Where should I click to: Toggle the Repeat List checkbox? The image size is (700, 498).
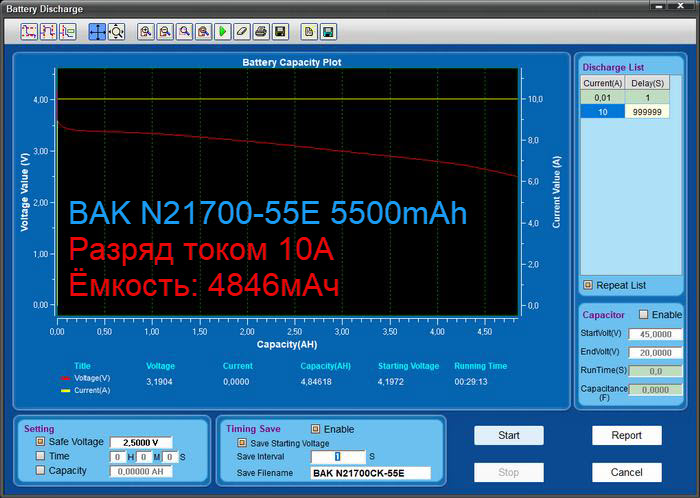tap(588, 285)
